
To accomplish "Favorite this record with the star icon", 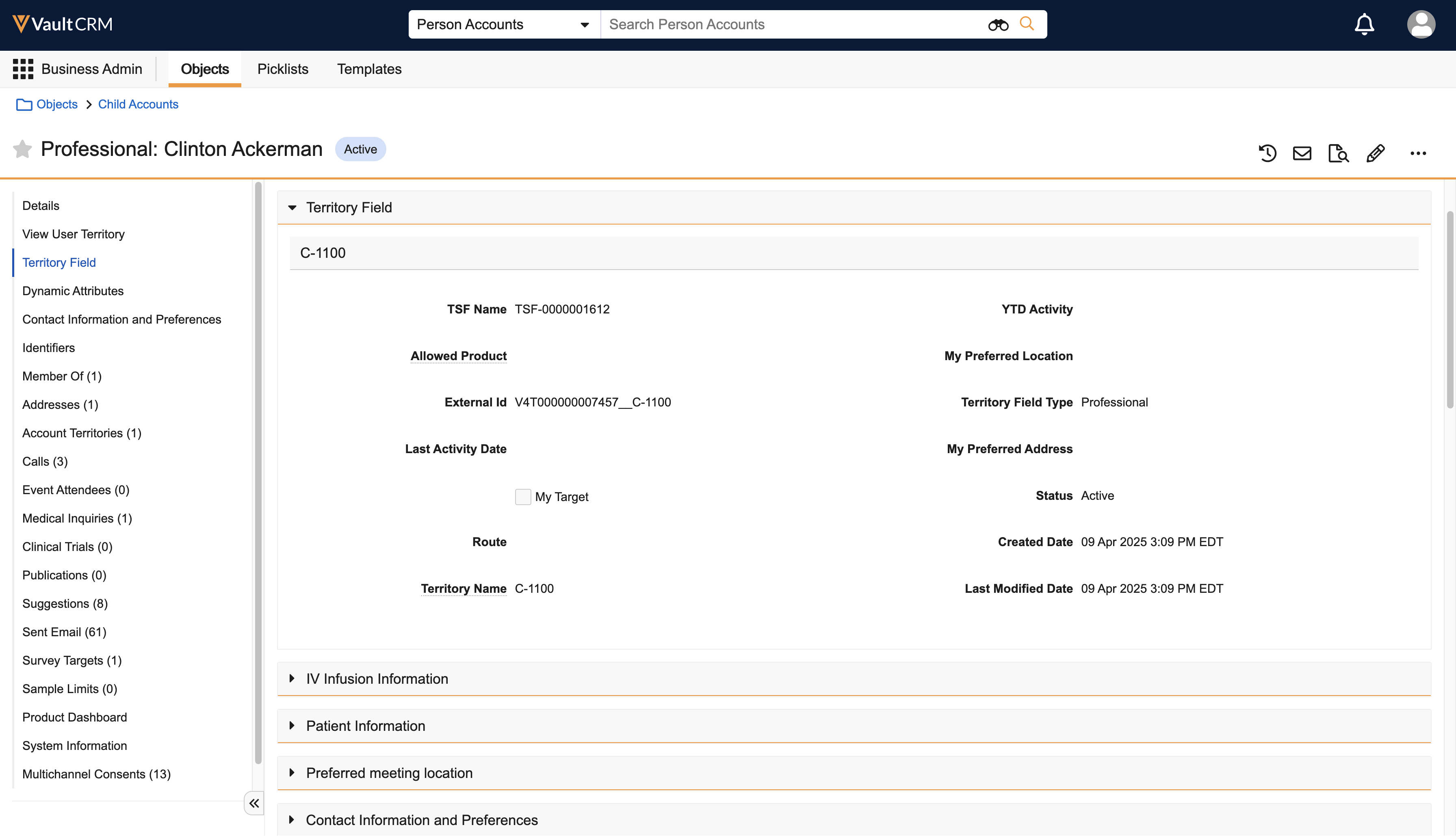I will click(x=22, y=149).
